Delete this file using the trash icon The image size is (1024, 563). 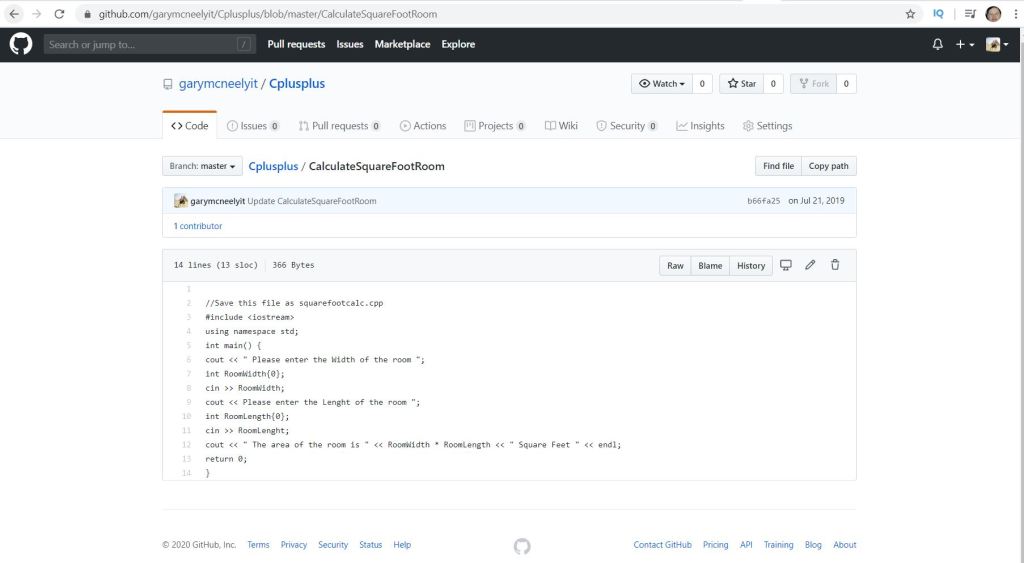click(835, 265)
